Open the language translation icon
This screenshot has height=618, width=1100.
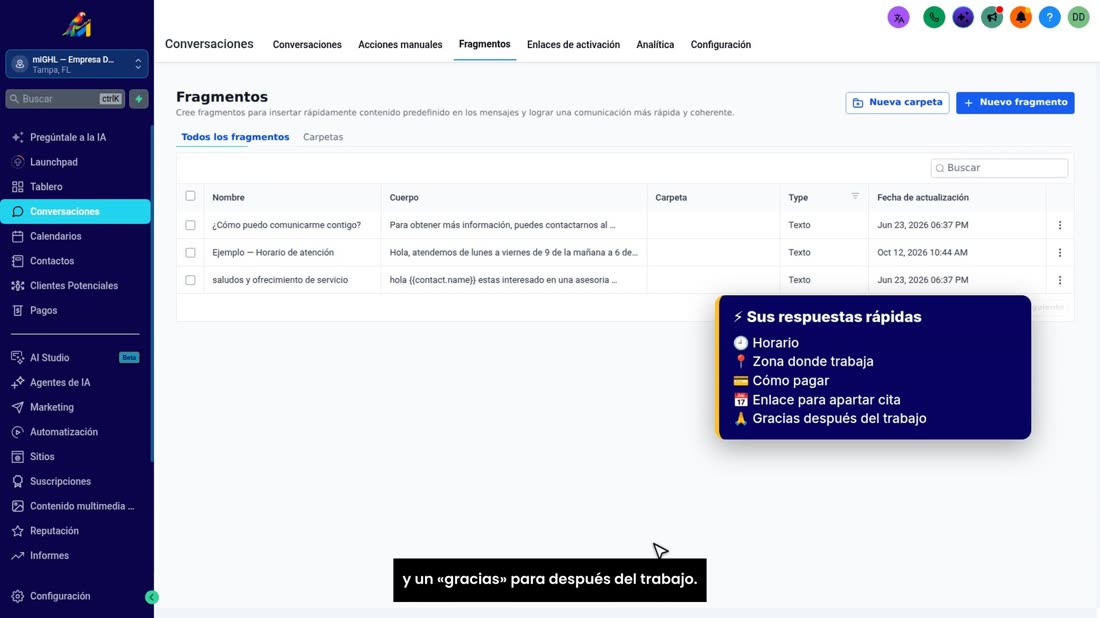point(899,18)
